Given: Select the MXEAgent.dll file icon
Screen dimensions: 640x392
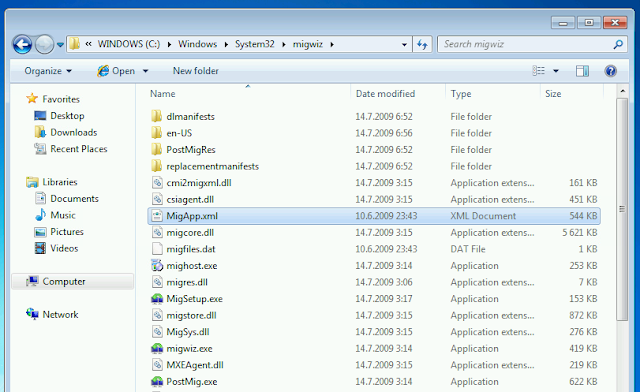Looking at the screenshot, I should click(x=157, y=365).
